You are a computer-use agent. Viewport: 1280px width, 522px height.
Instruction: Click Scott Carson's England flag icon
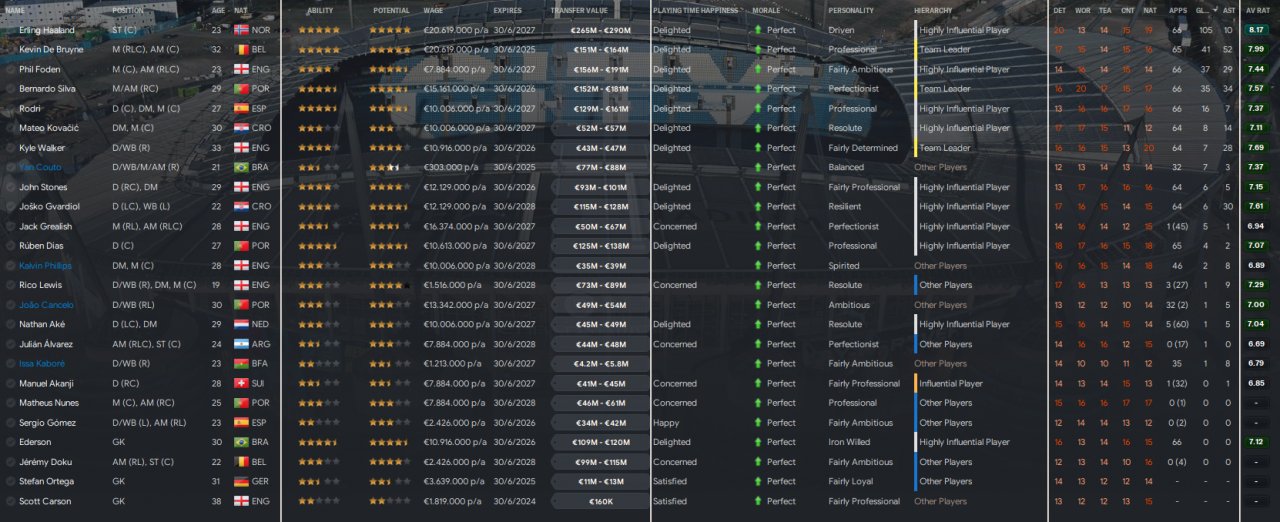coord(241,501)
